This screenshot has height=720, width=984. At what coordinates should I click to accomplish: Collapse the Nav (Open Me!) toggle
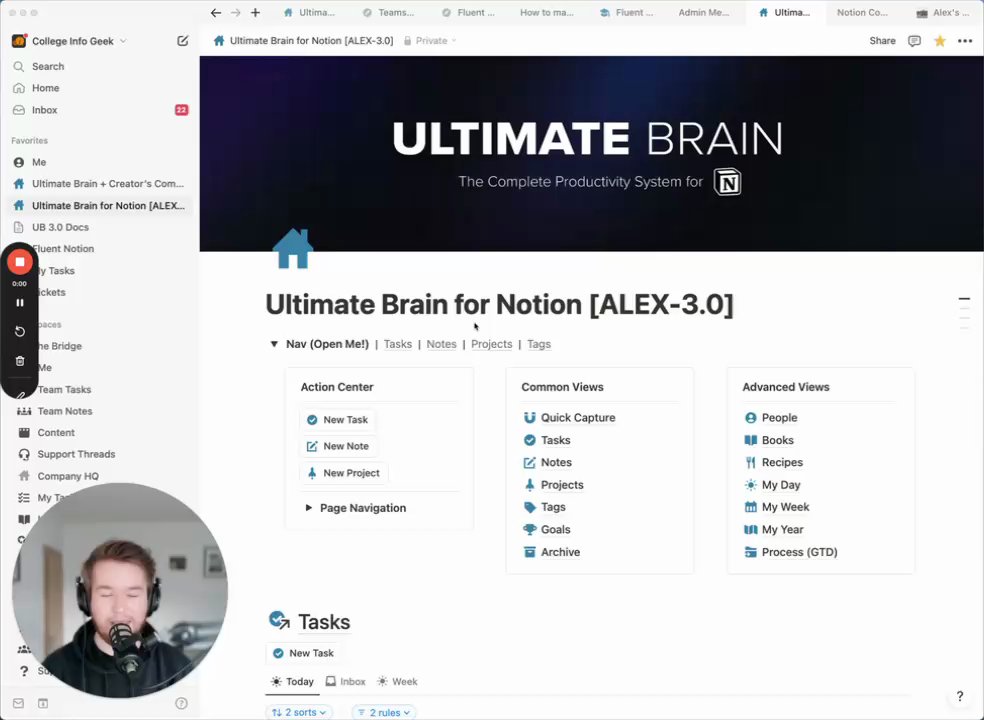tap(274, 344)
